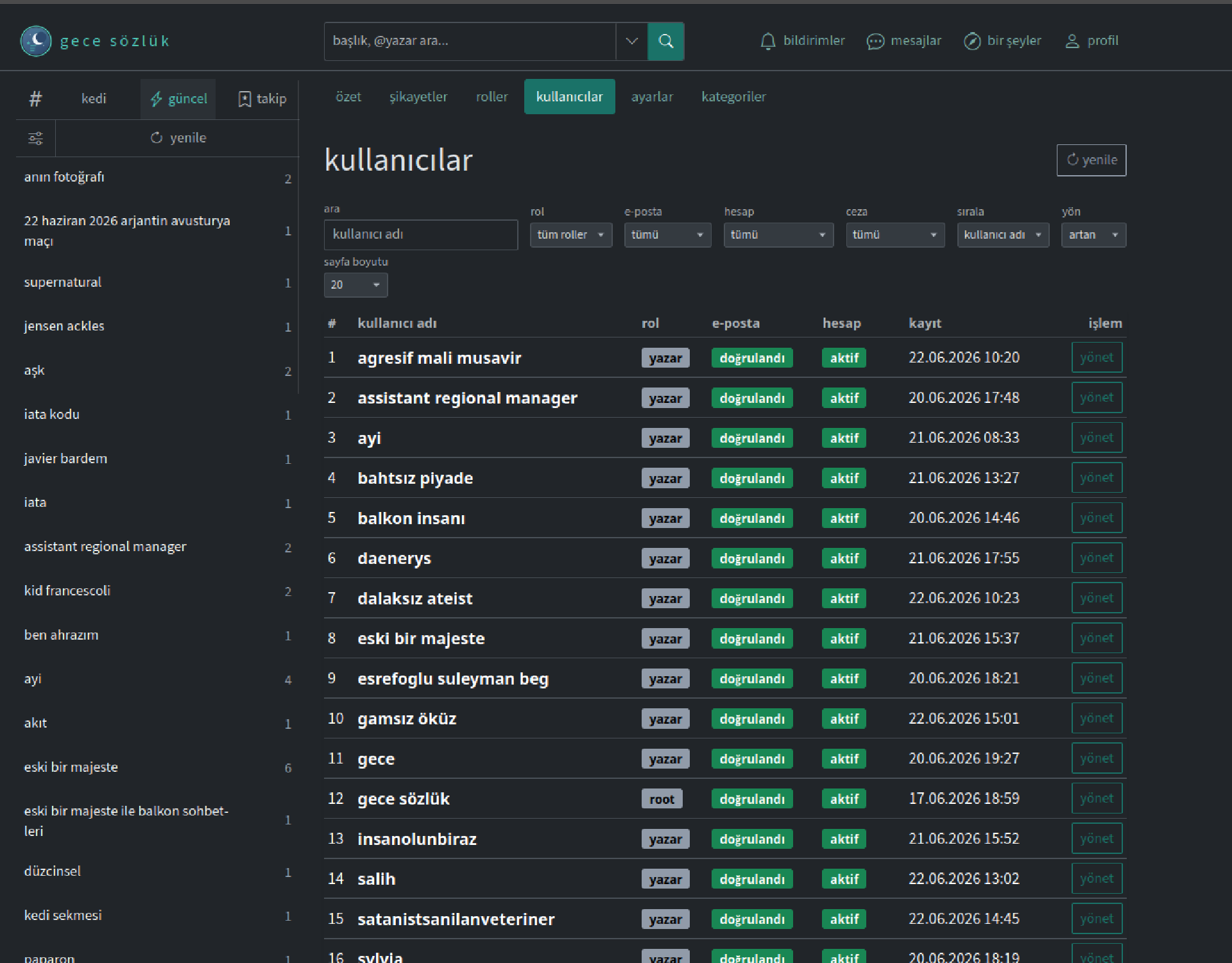
Task: Click the magnifier search button
Action: click(666, 41)
